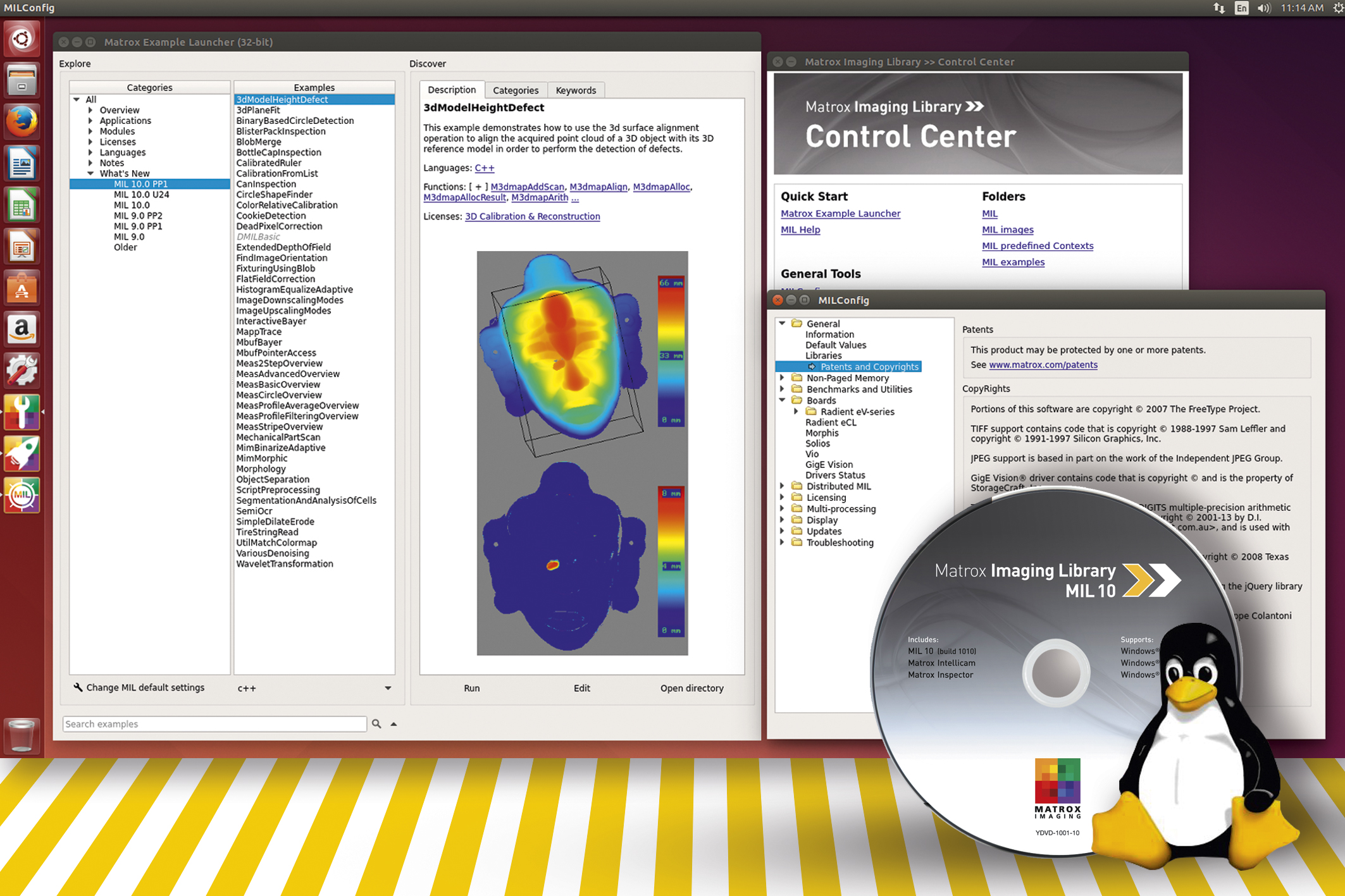1345x896 pixels.
Task: Collapse the What's New tree node
Action: pyautogui.click(x=90, y=173)
